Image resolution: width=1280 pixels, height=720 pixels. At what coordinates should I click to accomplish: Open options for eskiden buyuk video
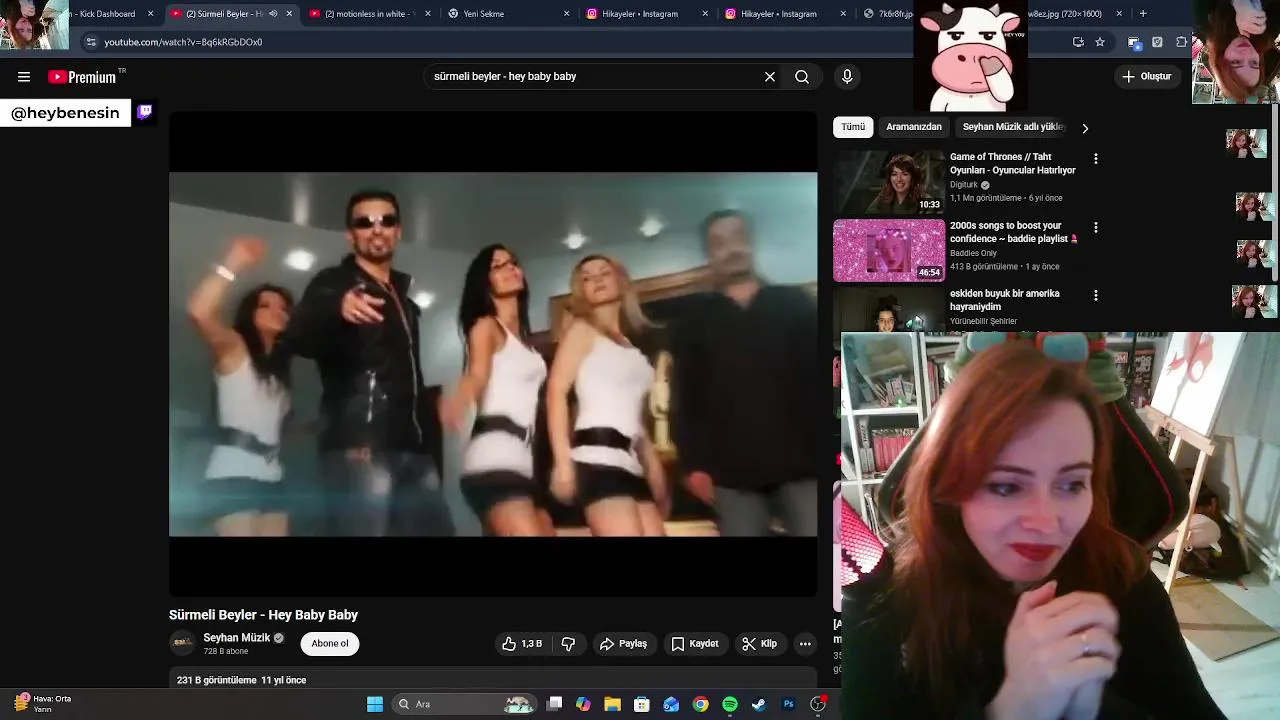coord(1096,296)
